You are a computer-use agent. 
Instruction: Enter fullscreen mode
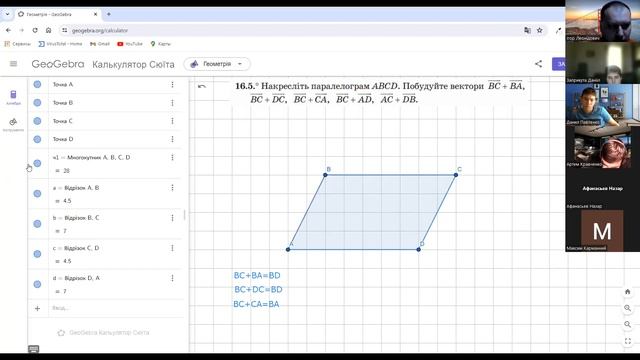(627, 341)
